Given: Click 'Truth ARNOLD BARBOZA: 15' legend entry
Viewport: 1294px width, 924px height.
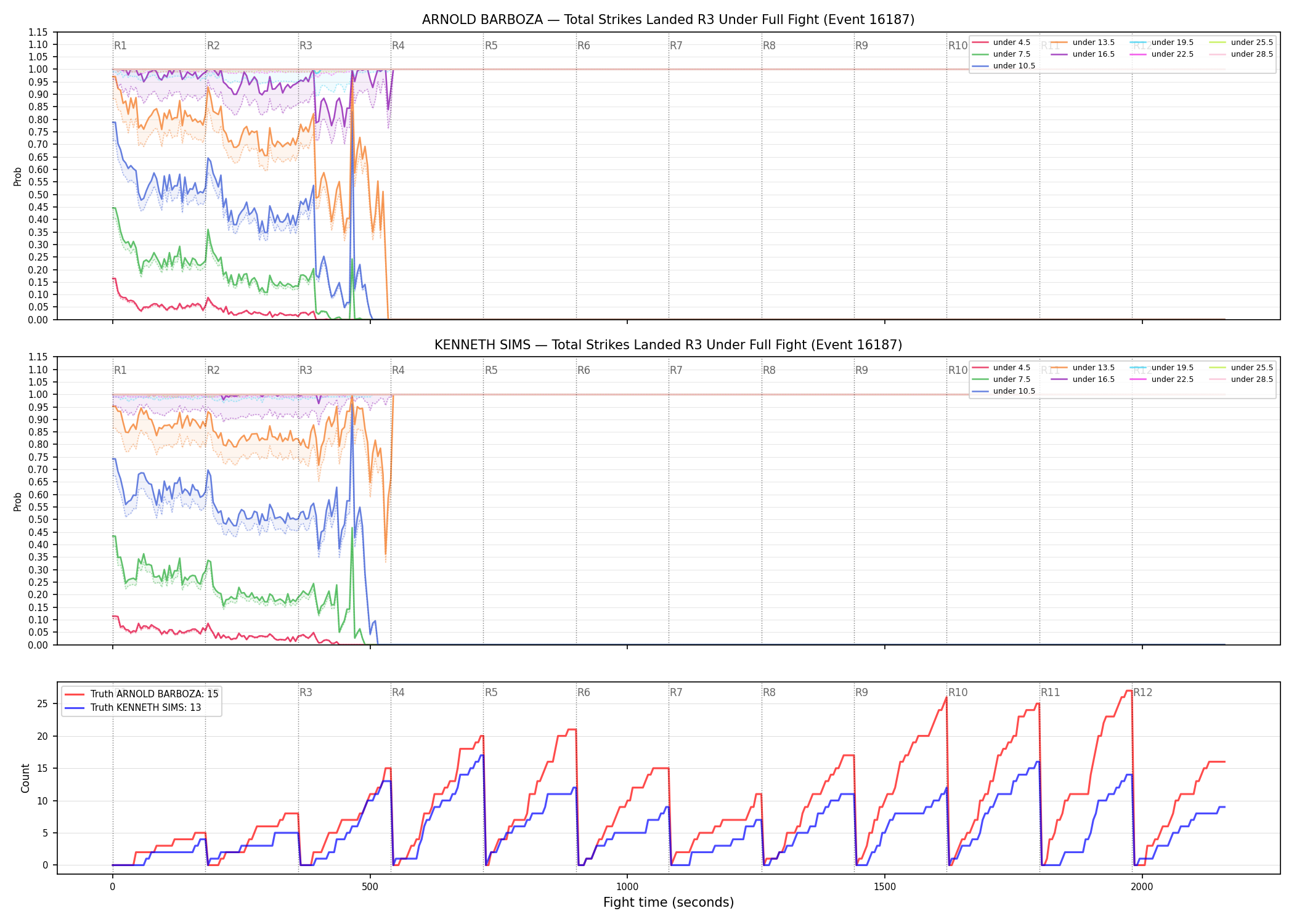Looking at the screenshot, I should point(142,694).
